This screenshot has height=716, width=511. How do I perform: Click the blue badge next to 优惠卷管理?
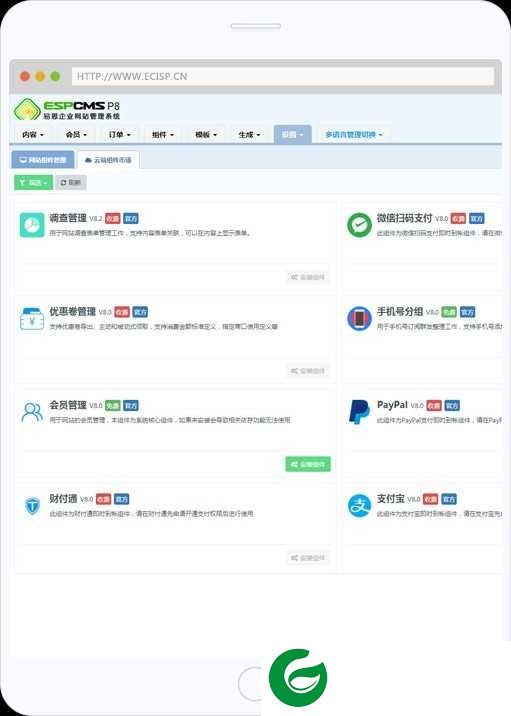pos(140,312)
